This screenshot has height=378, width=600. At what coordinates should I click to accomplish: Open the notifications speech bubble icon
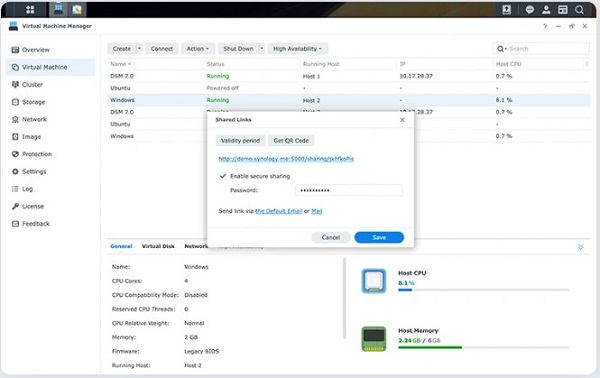point(530,10)
